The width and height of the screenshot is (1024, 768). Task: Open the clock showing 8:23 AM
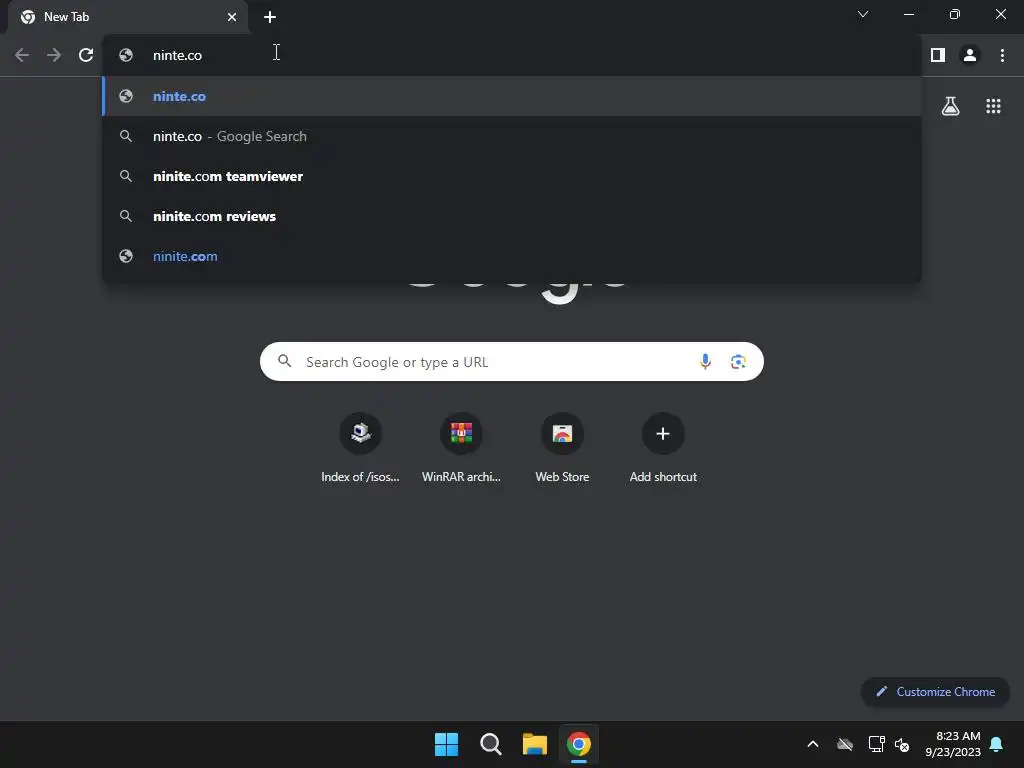[953, 744]
